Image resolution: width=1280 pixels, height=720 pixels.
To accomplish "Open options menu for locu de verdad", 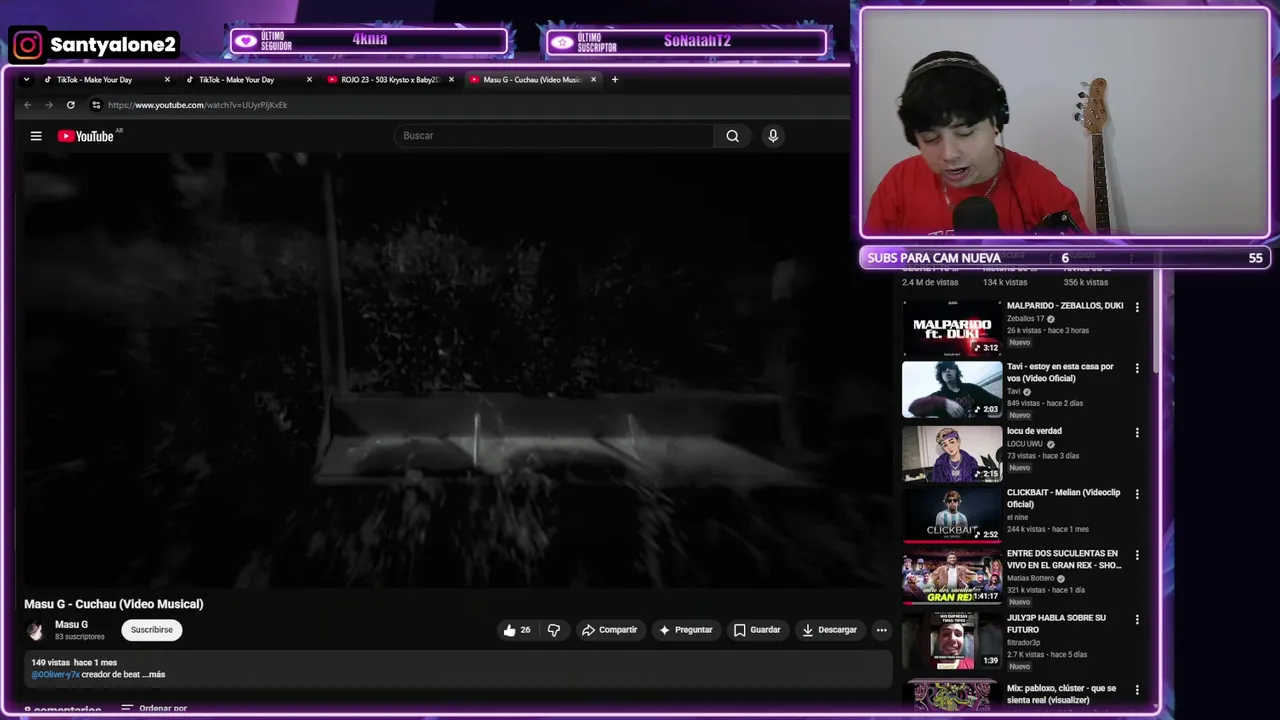I will coord(1137,433).
